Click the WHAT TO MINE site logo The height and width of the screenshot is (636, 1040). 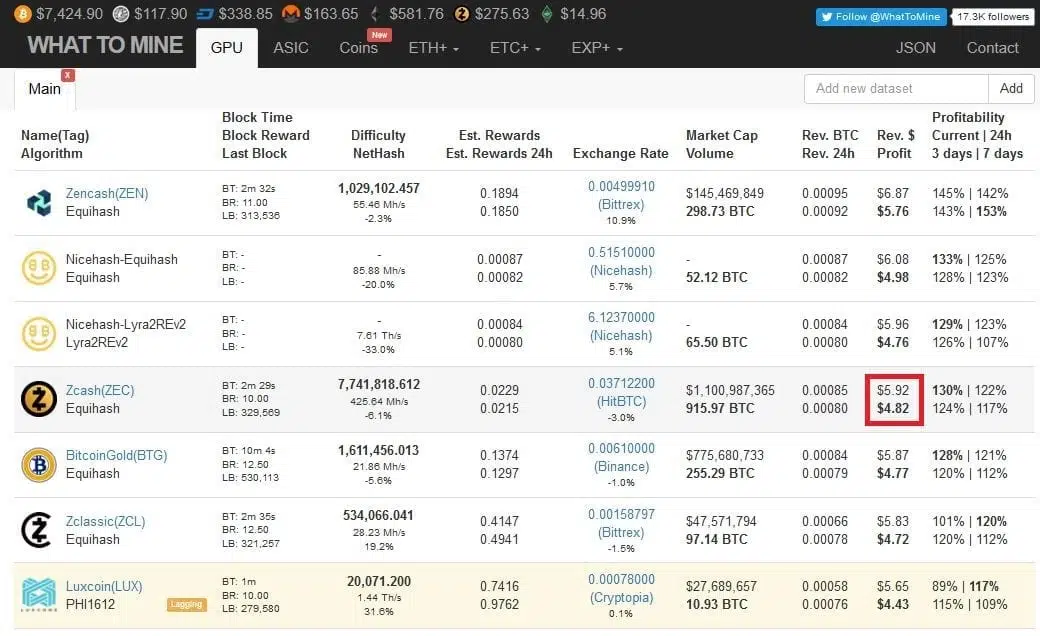(105, 44)
